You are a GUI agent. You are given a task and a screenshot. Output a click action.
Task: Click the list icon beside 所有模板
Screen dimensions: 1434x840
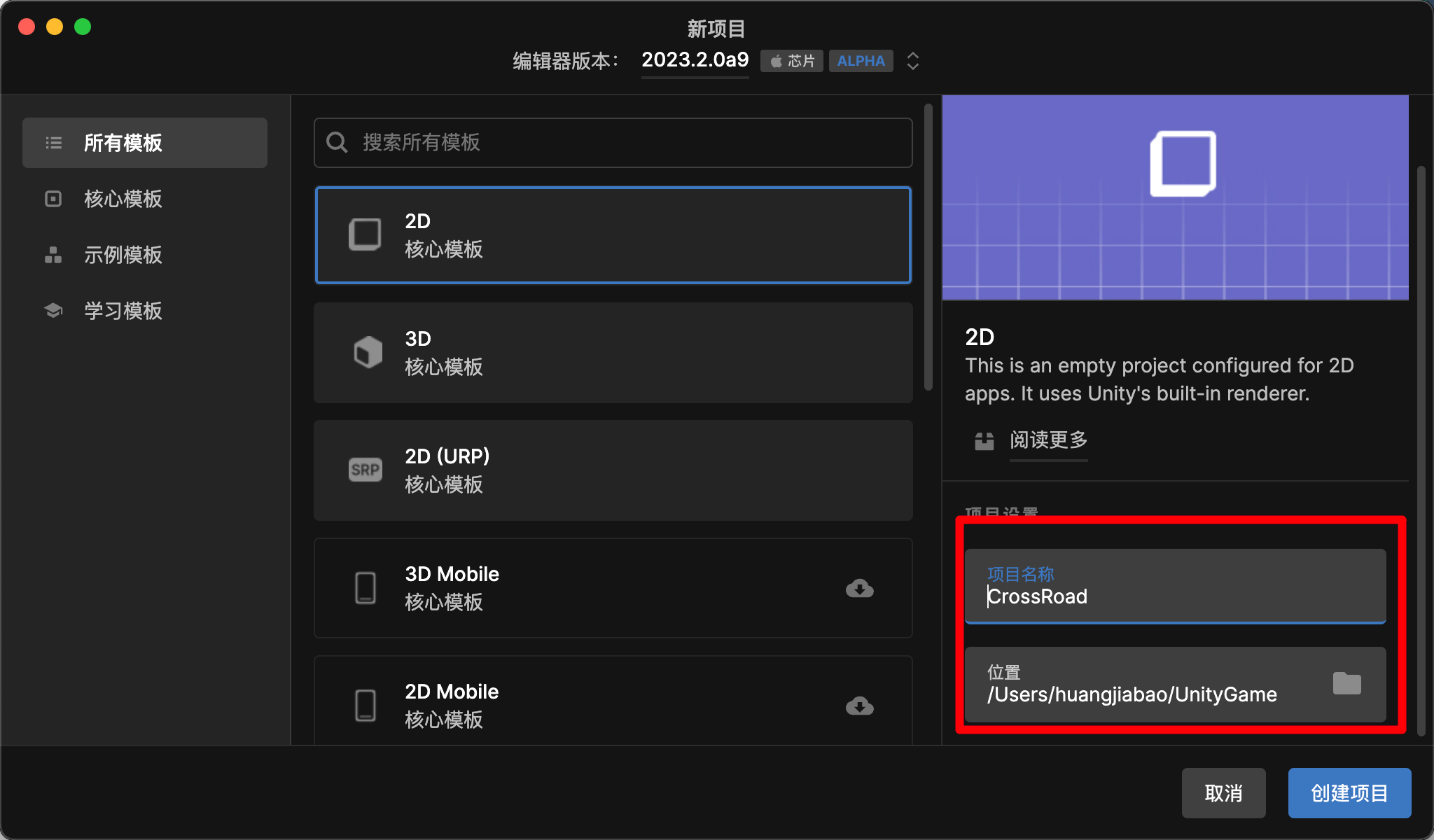coord(54,143)
